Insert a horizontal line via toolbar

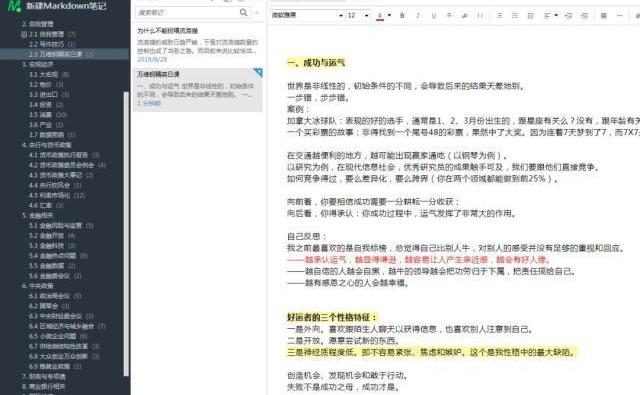tap(619, 16)
